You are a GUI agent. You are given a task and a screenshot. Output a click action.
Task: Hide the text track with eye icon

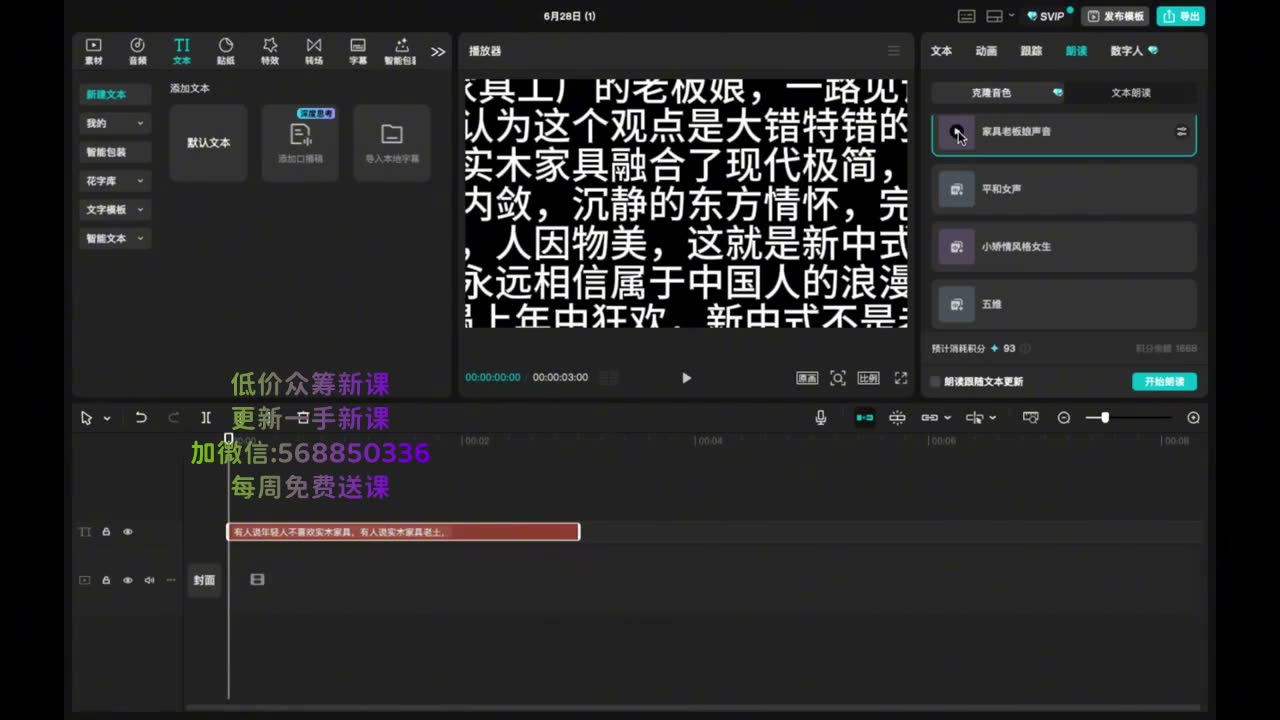coord(128,532)
